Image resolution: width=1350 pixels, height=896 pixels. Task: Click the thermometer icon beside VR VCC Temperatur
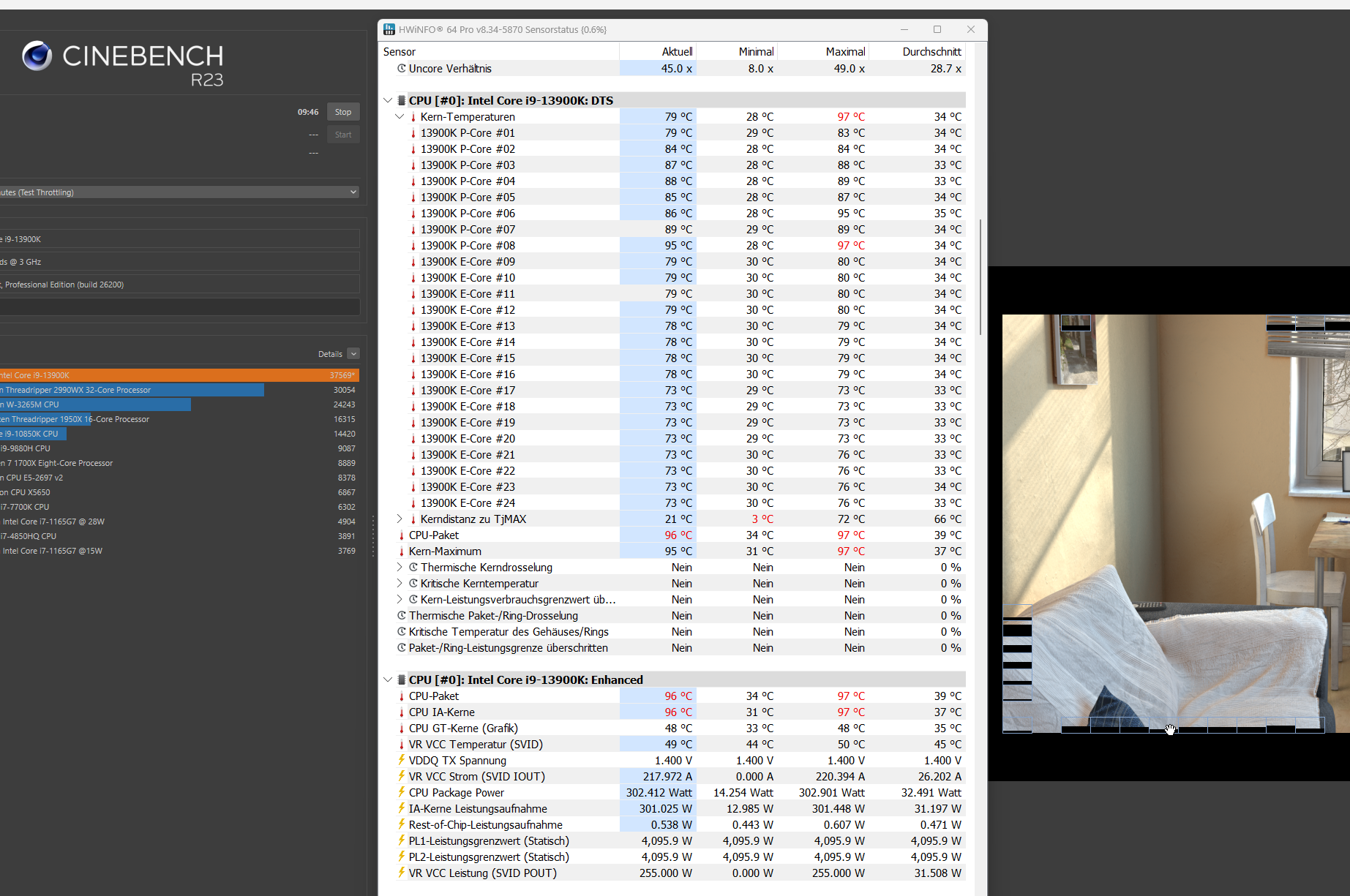pyautogui.click(x=402, y=745)
